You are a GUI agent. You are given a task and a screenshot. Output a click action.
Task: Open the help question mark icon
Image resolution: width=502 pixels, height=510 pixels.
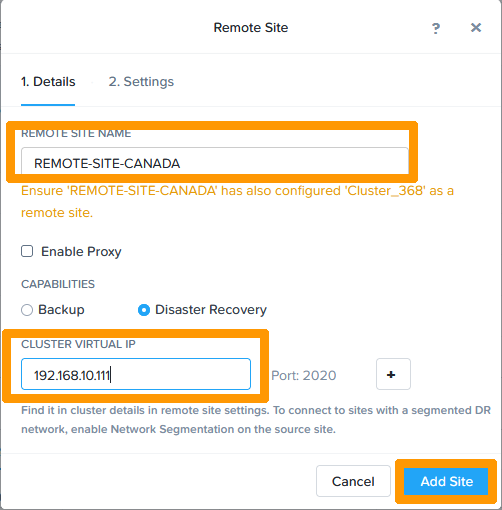(x=436, y=28)
